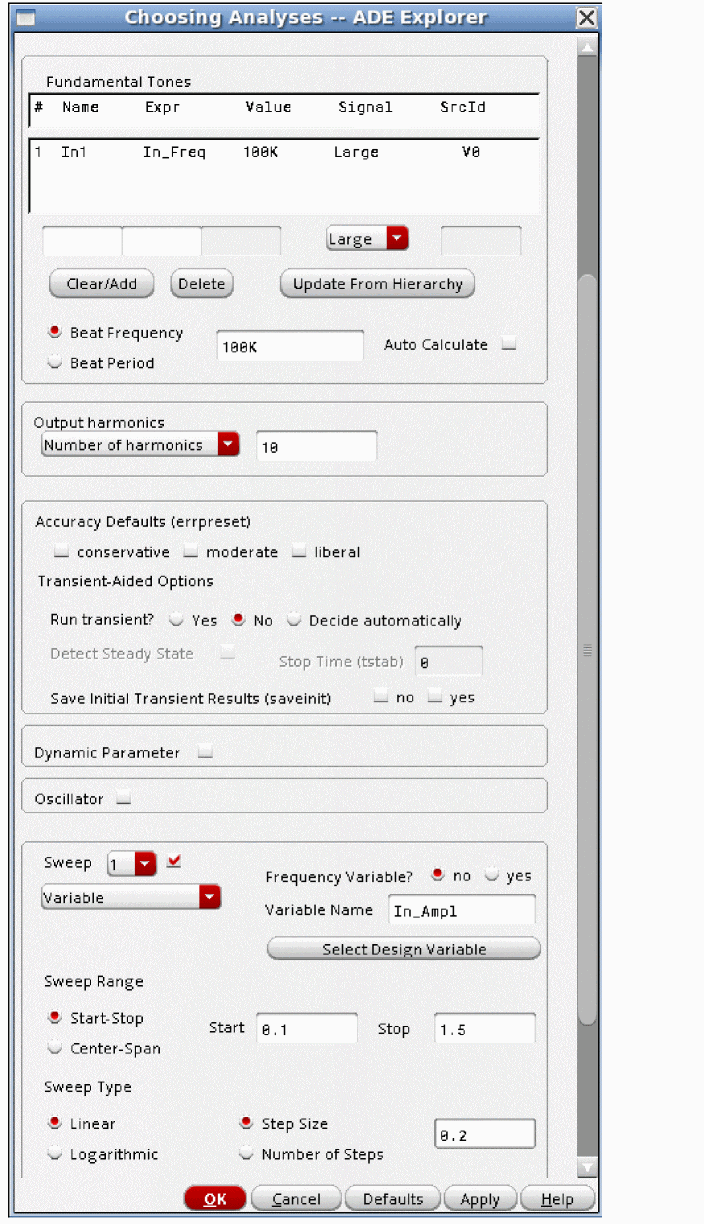
Task: Click the step size 0.2 field
Action: click(x=485, y=1134)
